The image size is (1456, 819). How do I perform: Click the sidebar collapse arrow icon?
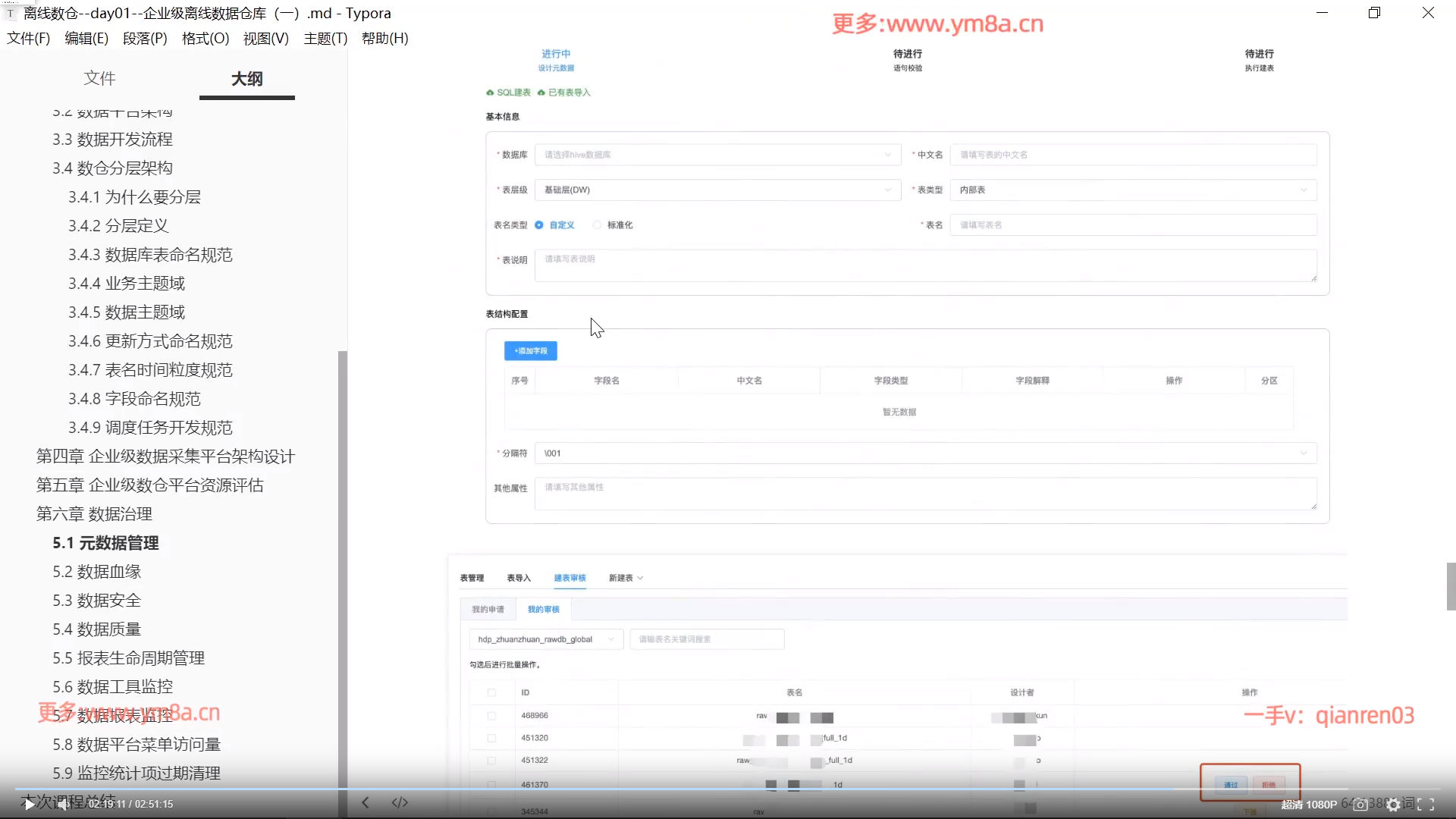click(366, 802)
